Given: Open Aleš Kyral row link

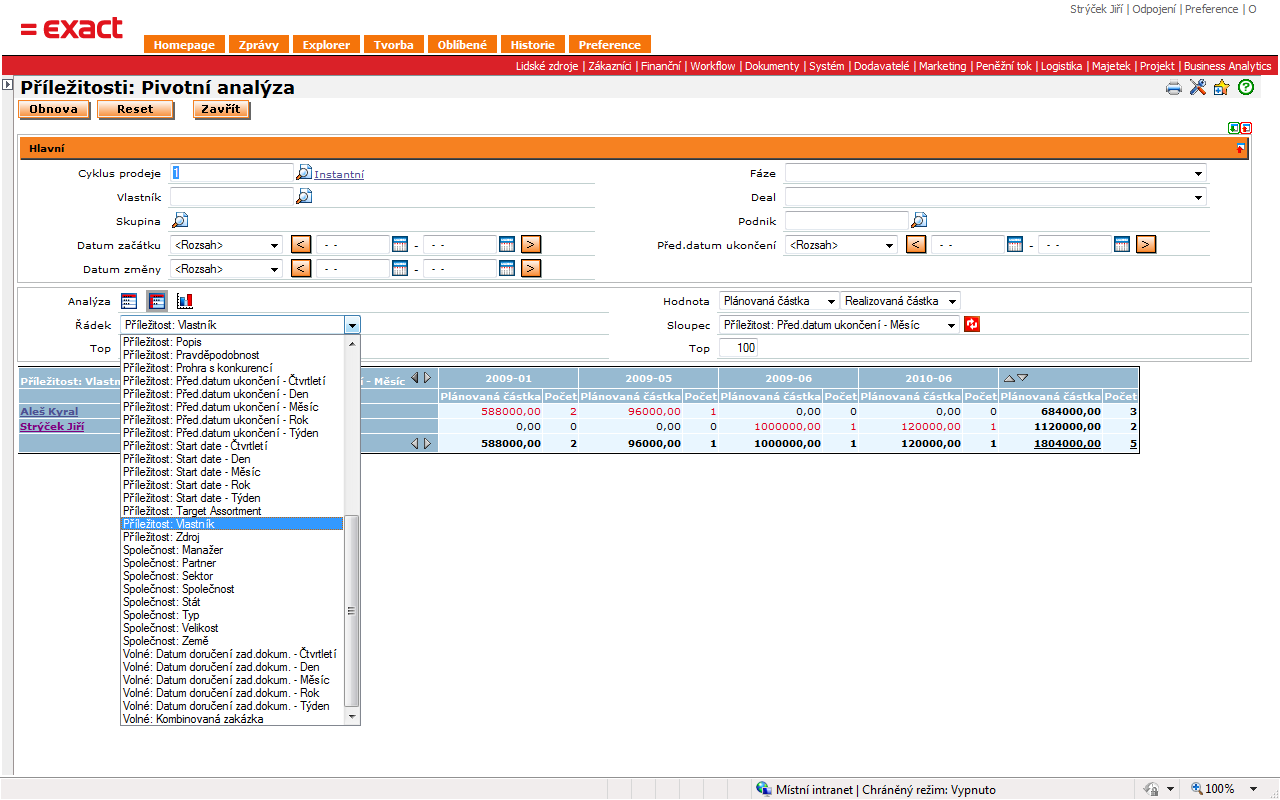Looking at the screenshot, I should pyautogui.click(x=49, y=411).
